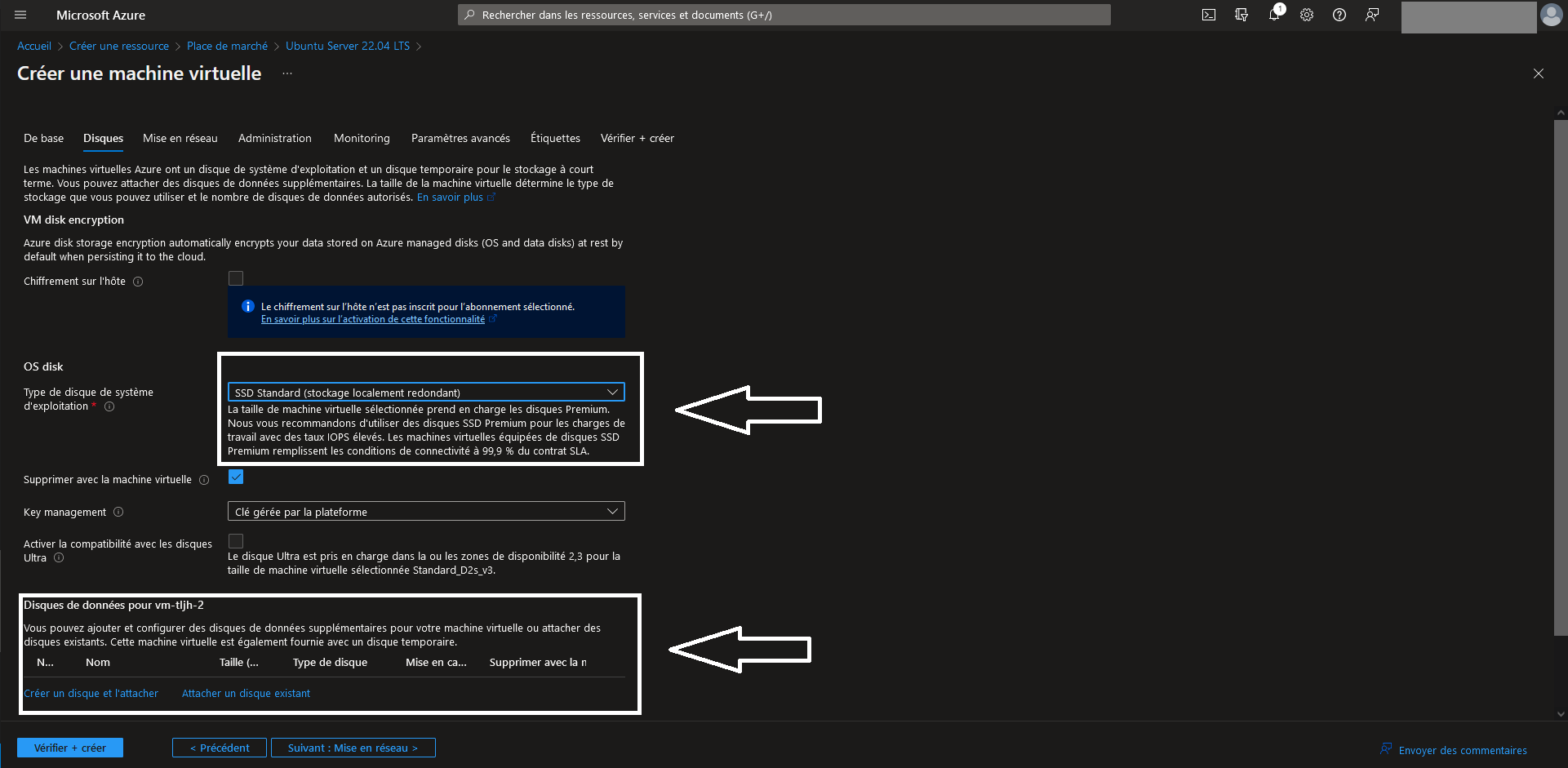
Task: Open the Azure portal hamburger menu
Action: click(x=20, y=15)
